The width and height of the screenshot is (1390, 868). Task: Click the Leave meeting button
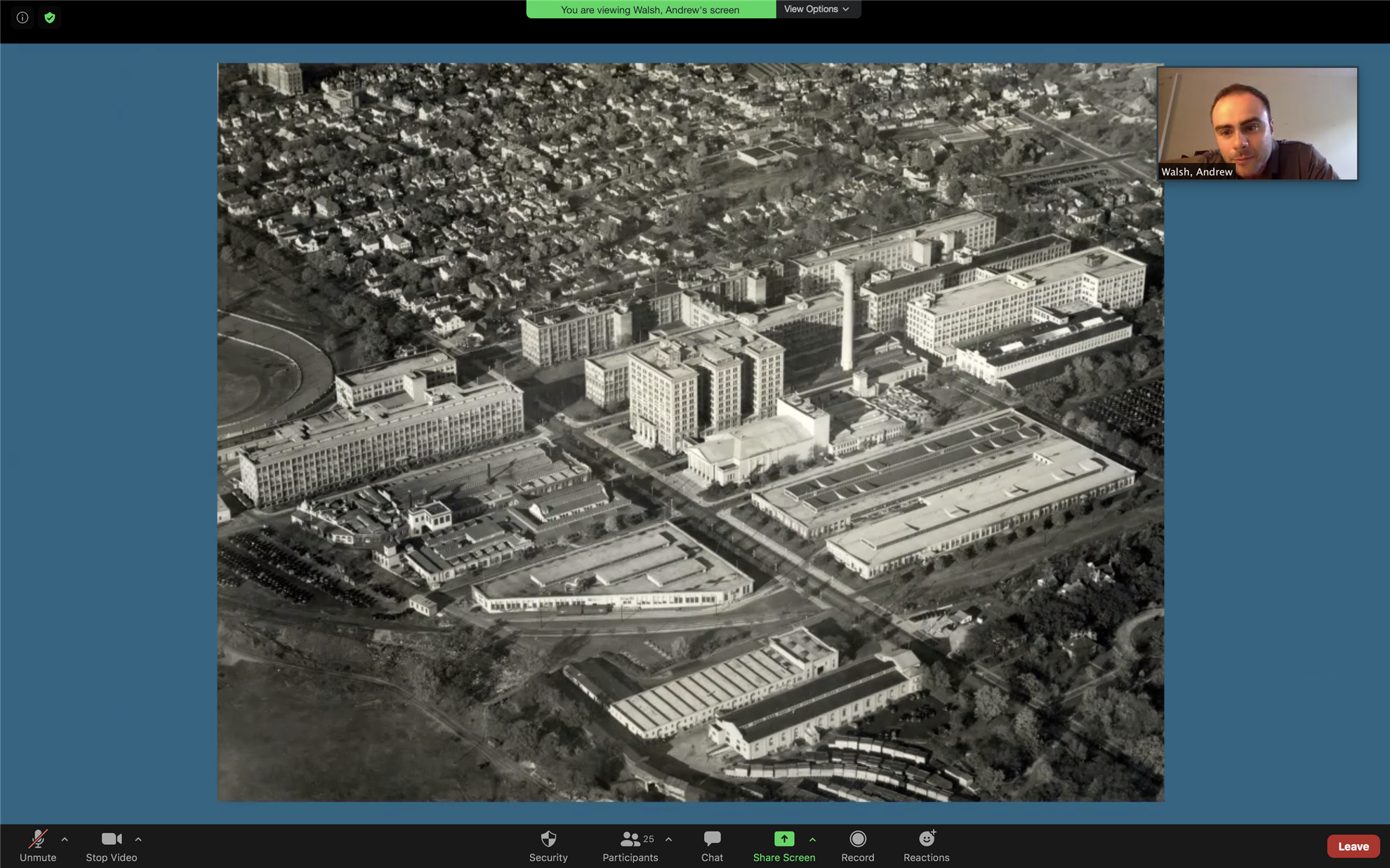[x=1353, y=846]
